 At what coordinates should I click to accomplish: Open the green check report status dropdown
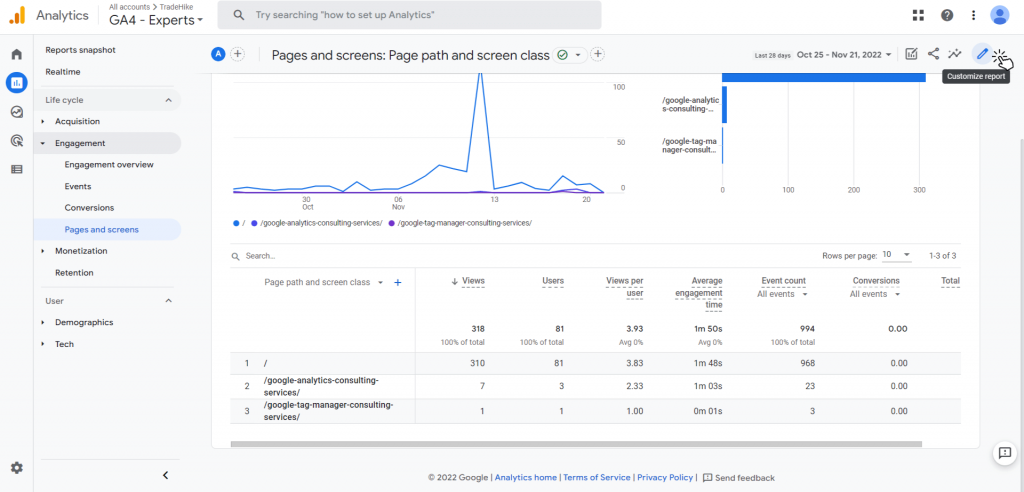coord(570,55)
